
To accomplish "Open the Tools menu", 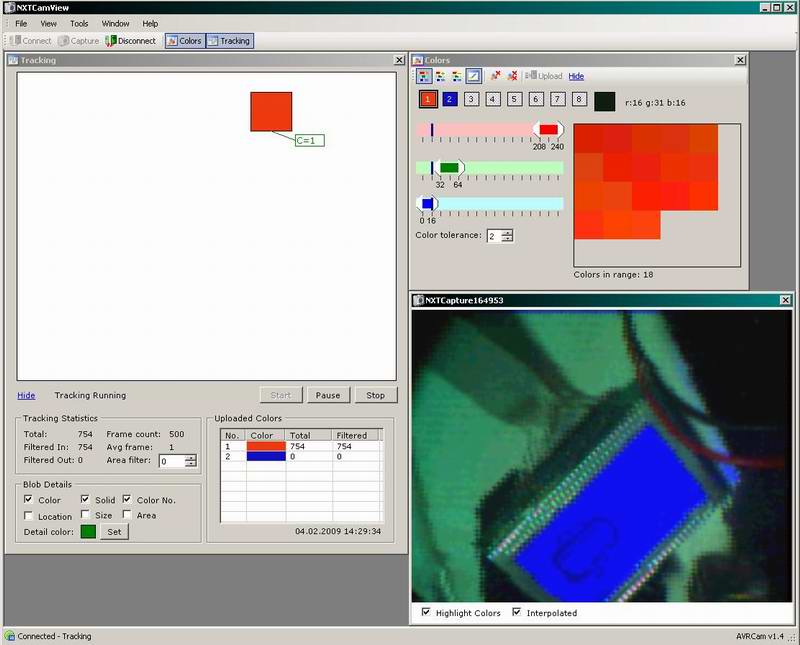I will pos(79,23).
